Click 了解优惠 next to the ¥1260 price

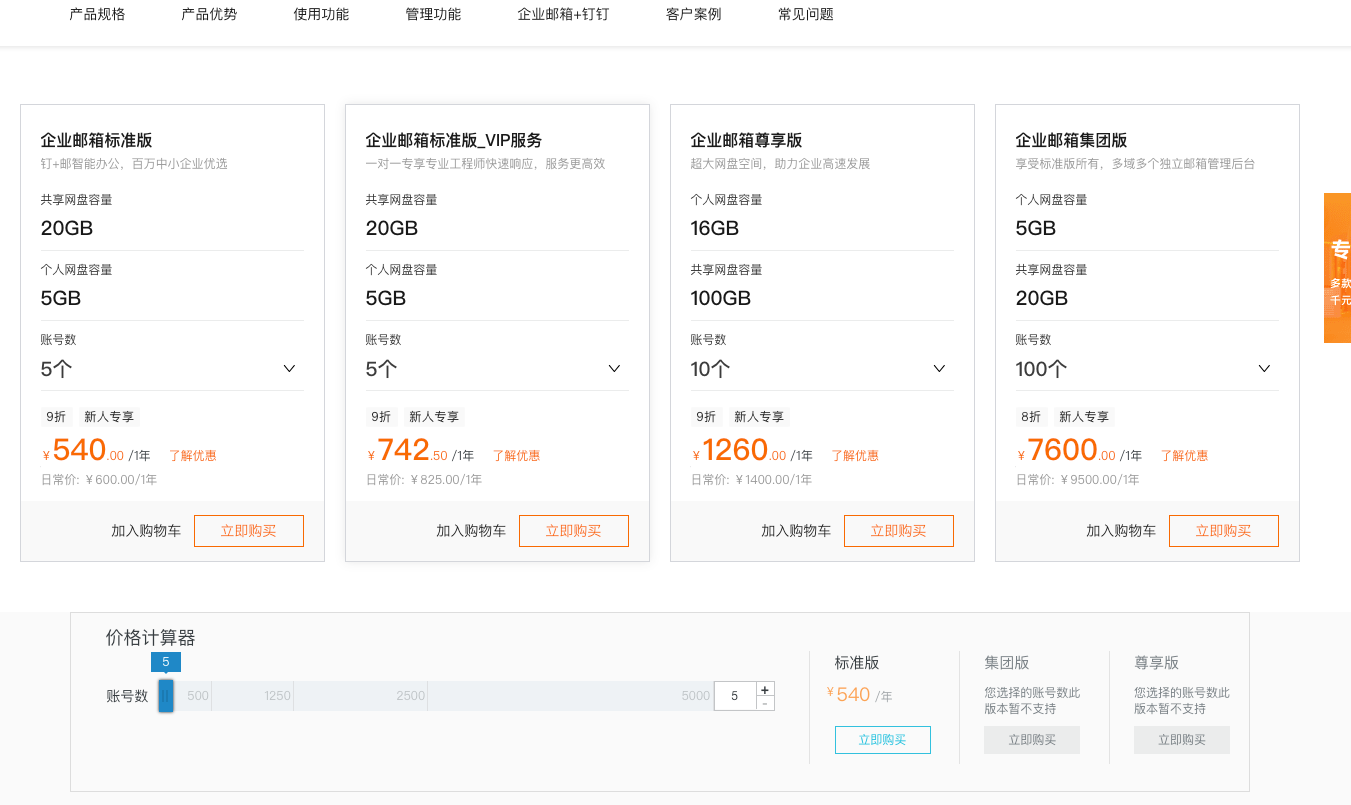click(855, 456)
